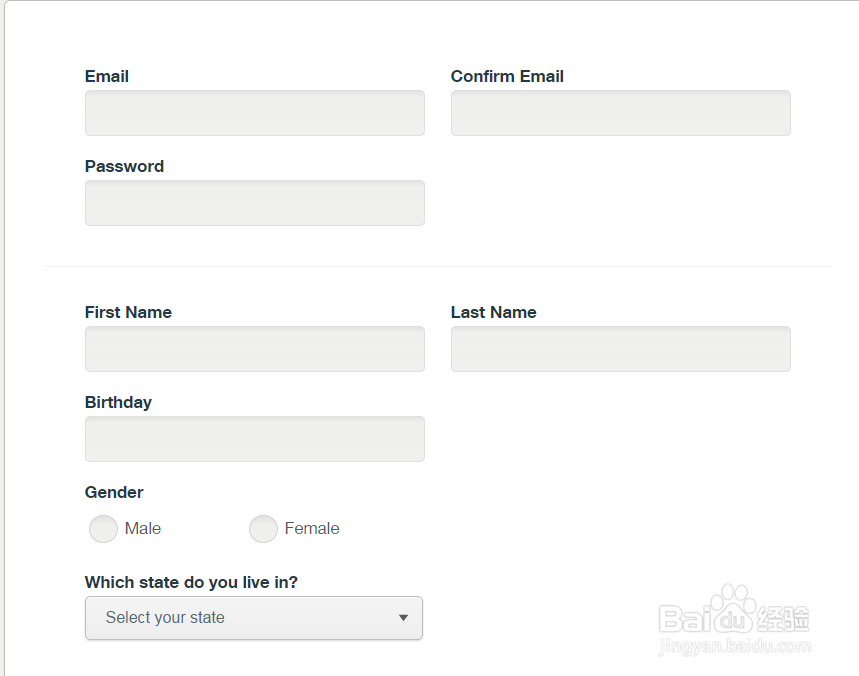Image resolution: width=859 pixels, height=676 pixels.
Task: Click the state dropdown arrow icon
Action: pyautogui.click(x=403, y=618)
